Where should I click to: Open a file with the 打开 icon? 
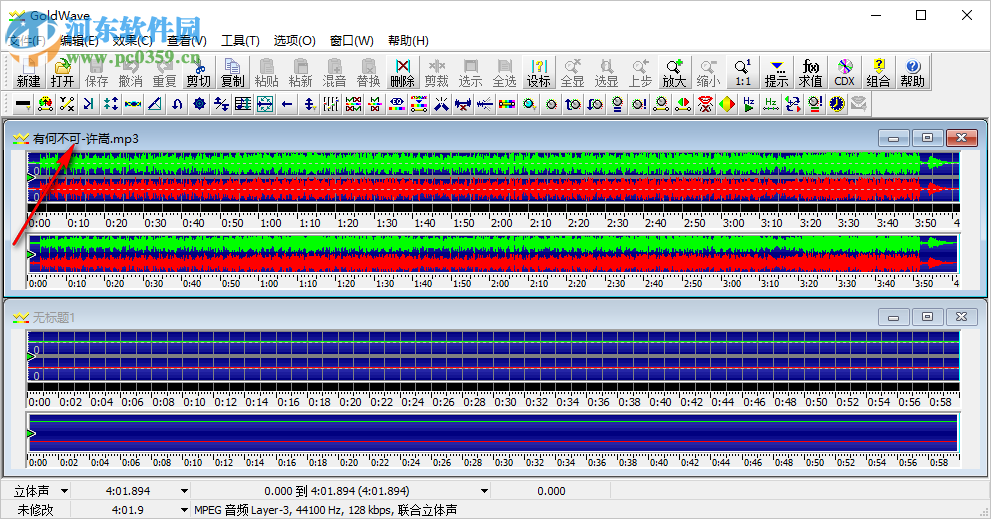point(62,72)
